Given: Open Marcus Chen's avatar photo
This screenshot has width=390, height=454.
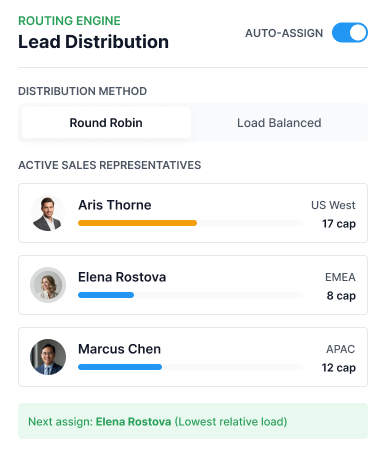Looking at the screenshot, I should 48,357.
